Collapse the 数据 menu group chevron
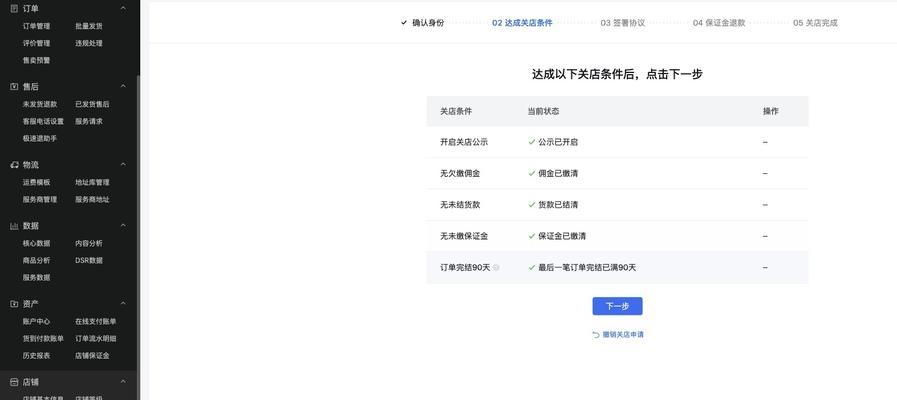Image resolution: width=897 pixels, height=400 pixels. click(123, 225)
